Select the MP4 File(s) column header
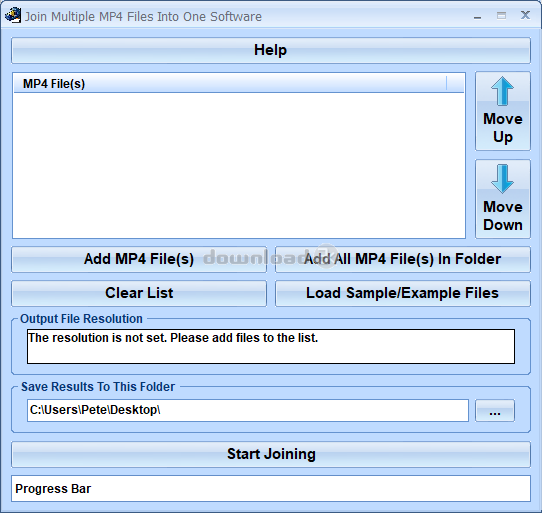This screenshot has width=542, height=513. 230,84
